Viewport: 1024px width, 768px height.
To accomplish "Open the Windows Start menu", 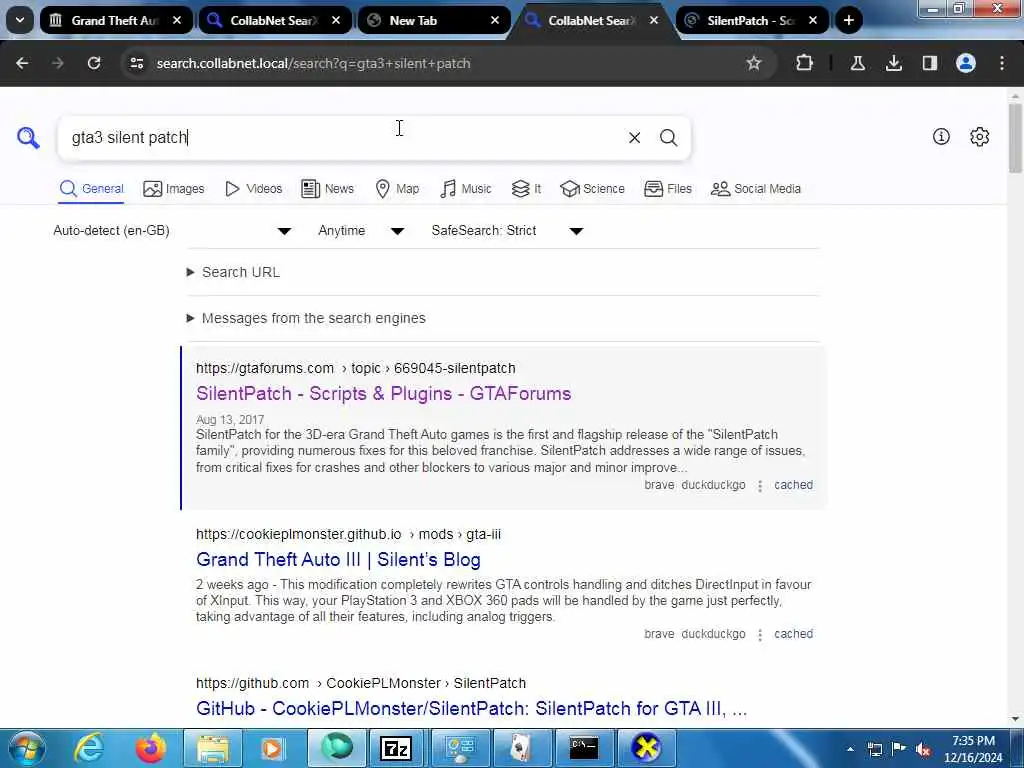I will (26, 748).
